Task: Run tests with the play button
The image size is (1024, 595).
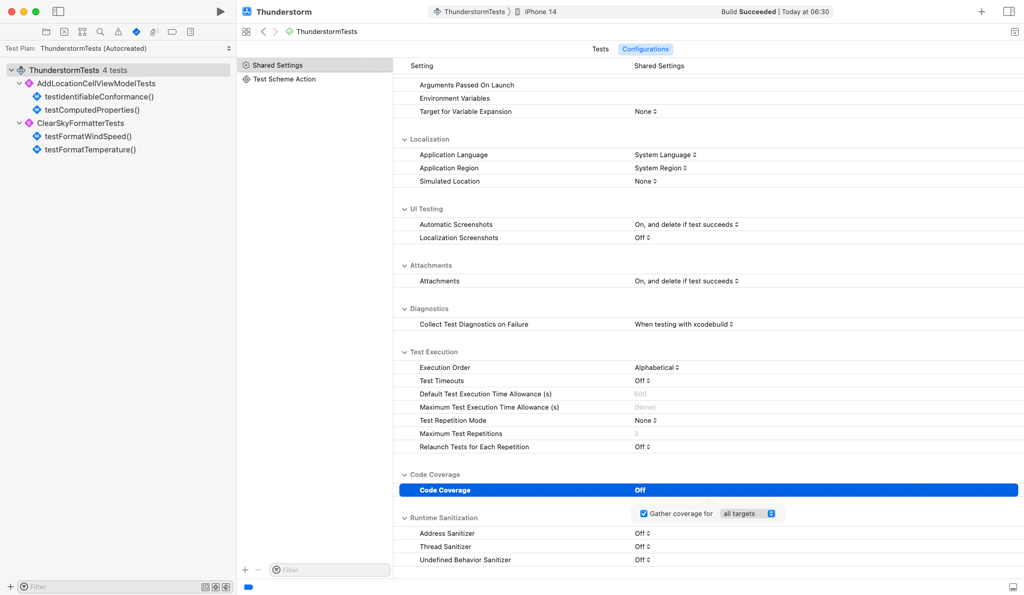Action: (x=219, y=11)
